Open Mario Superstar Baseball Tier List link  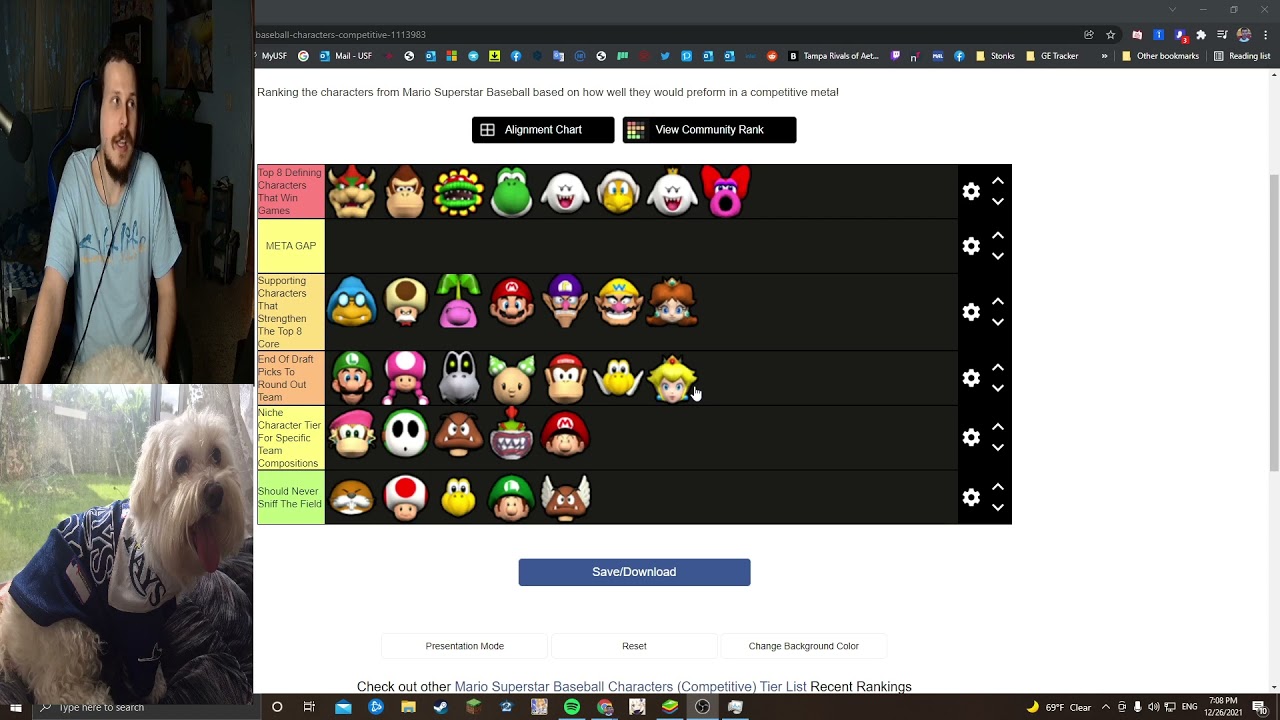630,687
